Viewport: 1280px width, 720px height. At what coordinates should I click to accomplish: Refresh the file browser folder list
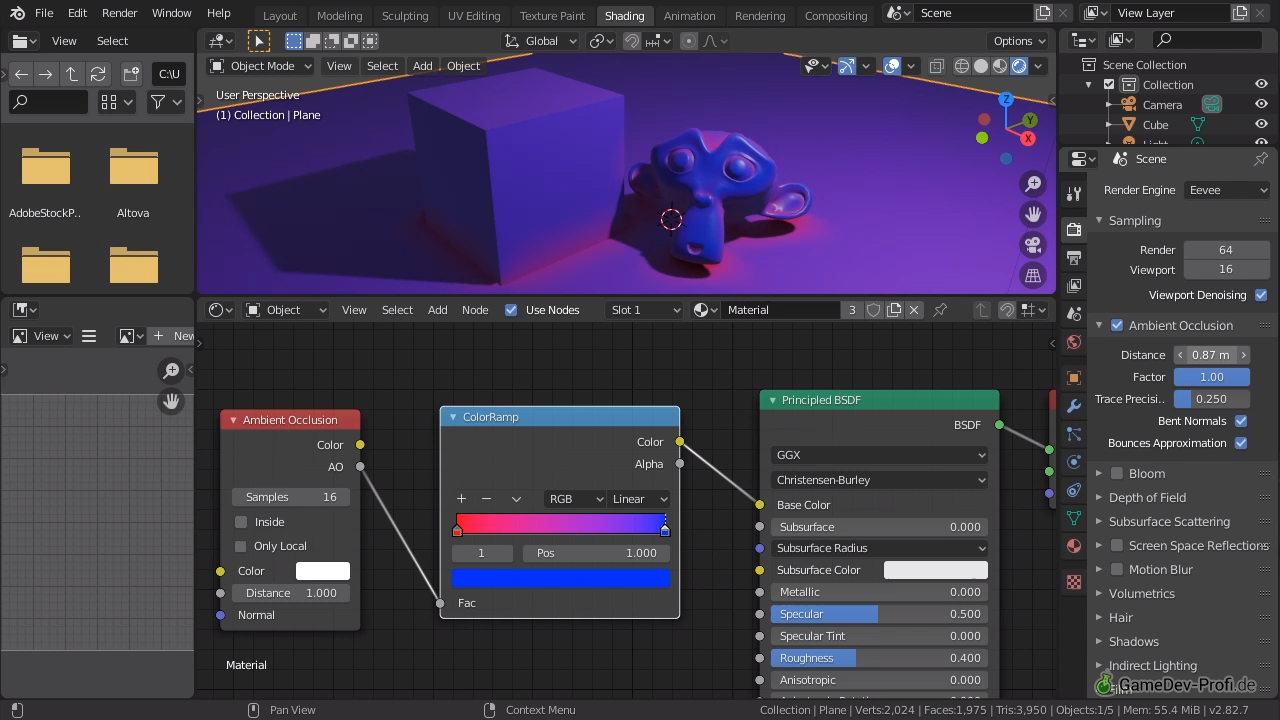point(97,74)
